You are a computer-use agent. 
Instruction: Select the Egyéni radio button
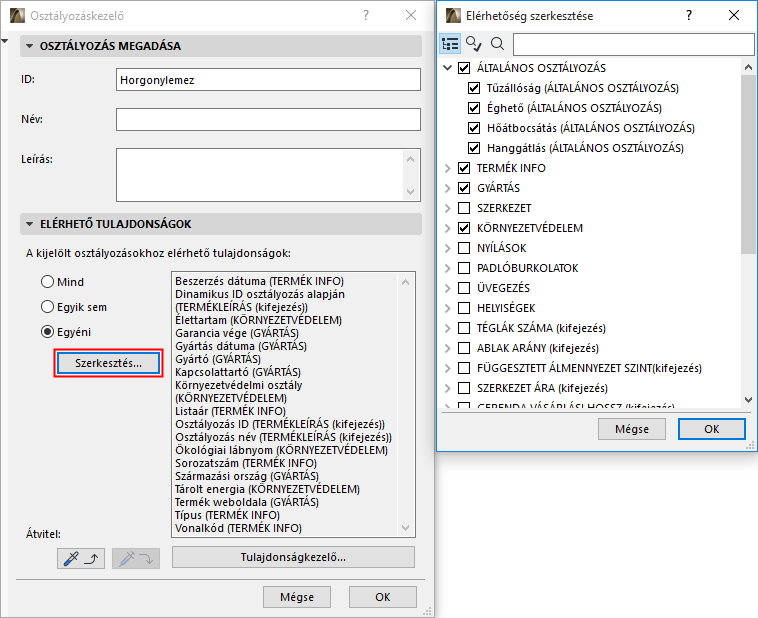tap(47, 332)
